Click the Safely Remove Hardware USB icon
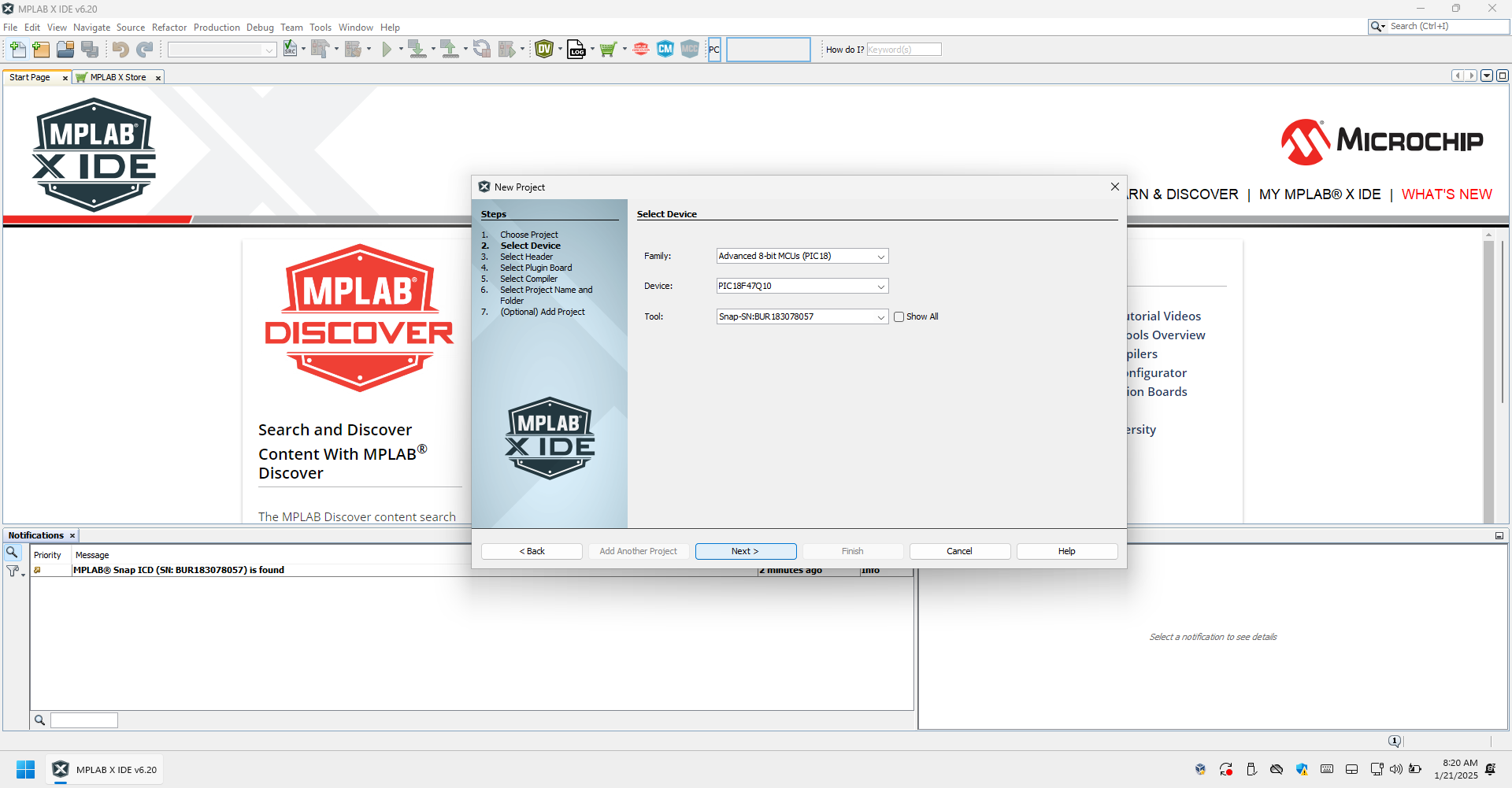The height and width of the screenshot is (788, 1512). pos(1251,769)
